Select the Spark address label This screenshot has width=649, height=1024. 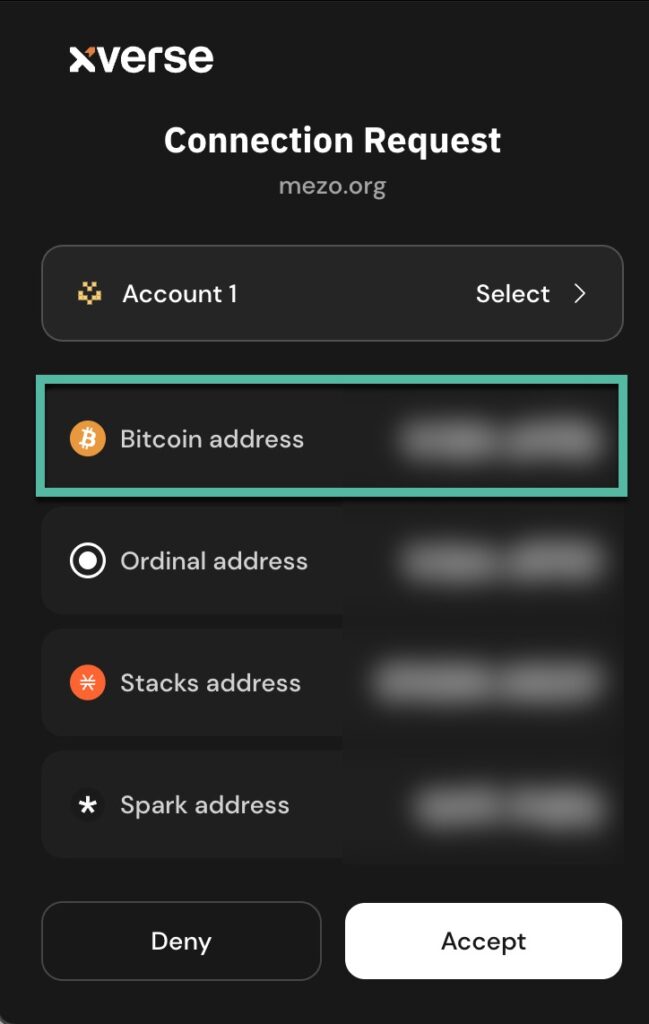pos(205,805)
